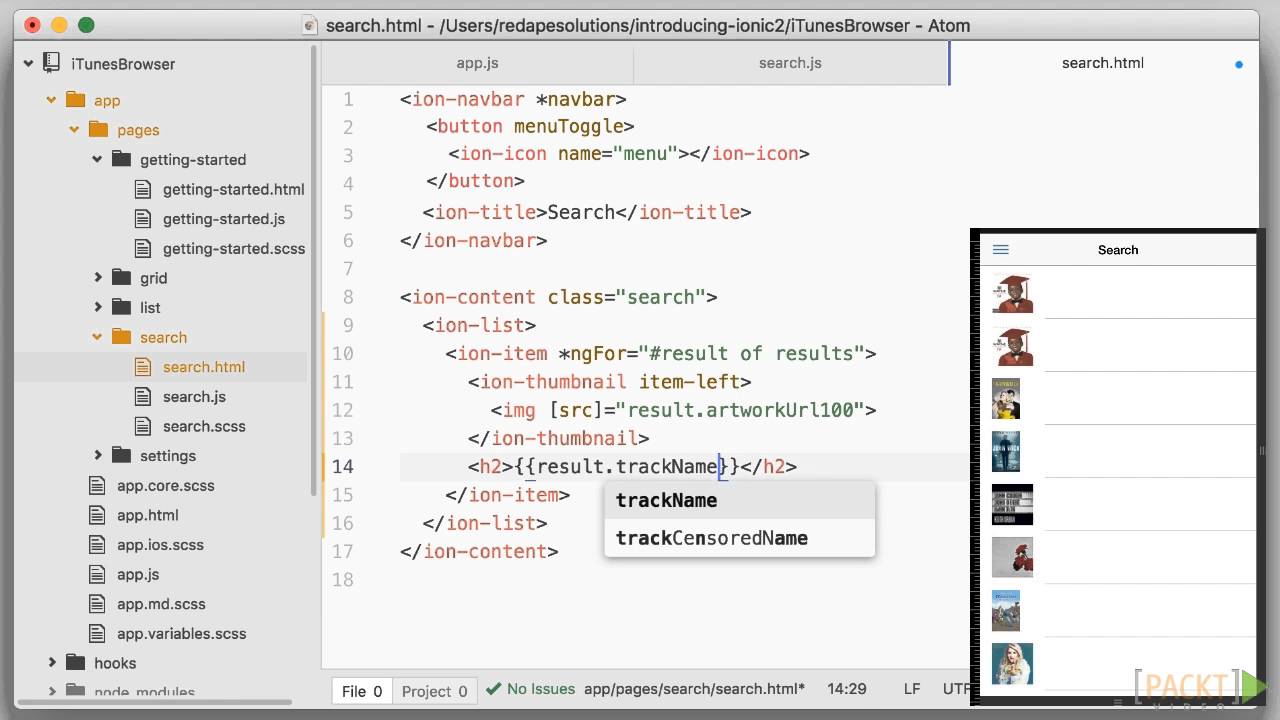Click the search folder icon
This screenshot has height=720, width=1280.
click(122, 336)
